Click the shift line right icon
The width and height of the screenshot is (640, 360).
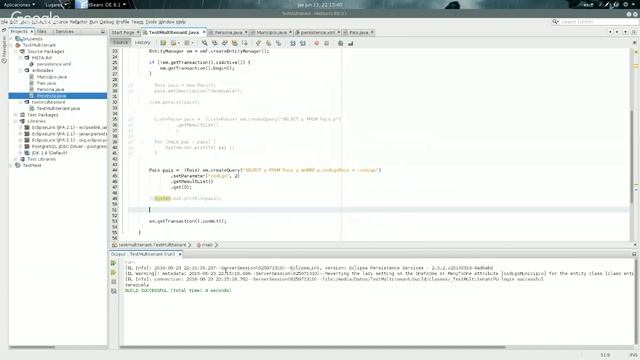(303, 43)
